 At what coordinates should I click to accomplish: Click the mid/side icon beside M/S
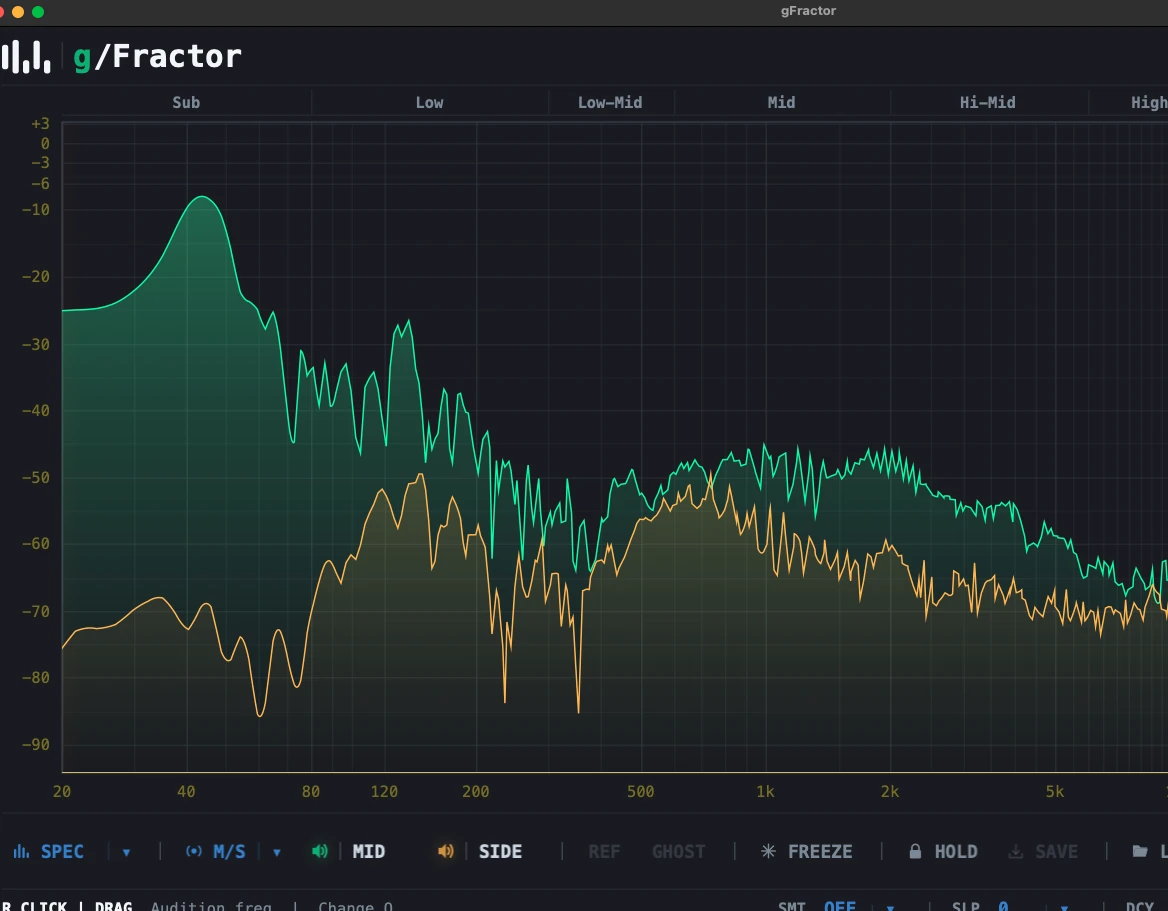(x=194, y=851)
